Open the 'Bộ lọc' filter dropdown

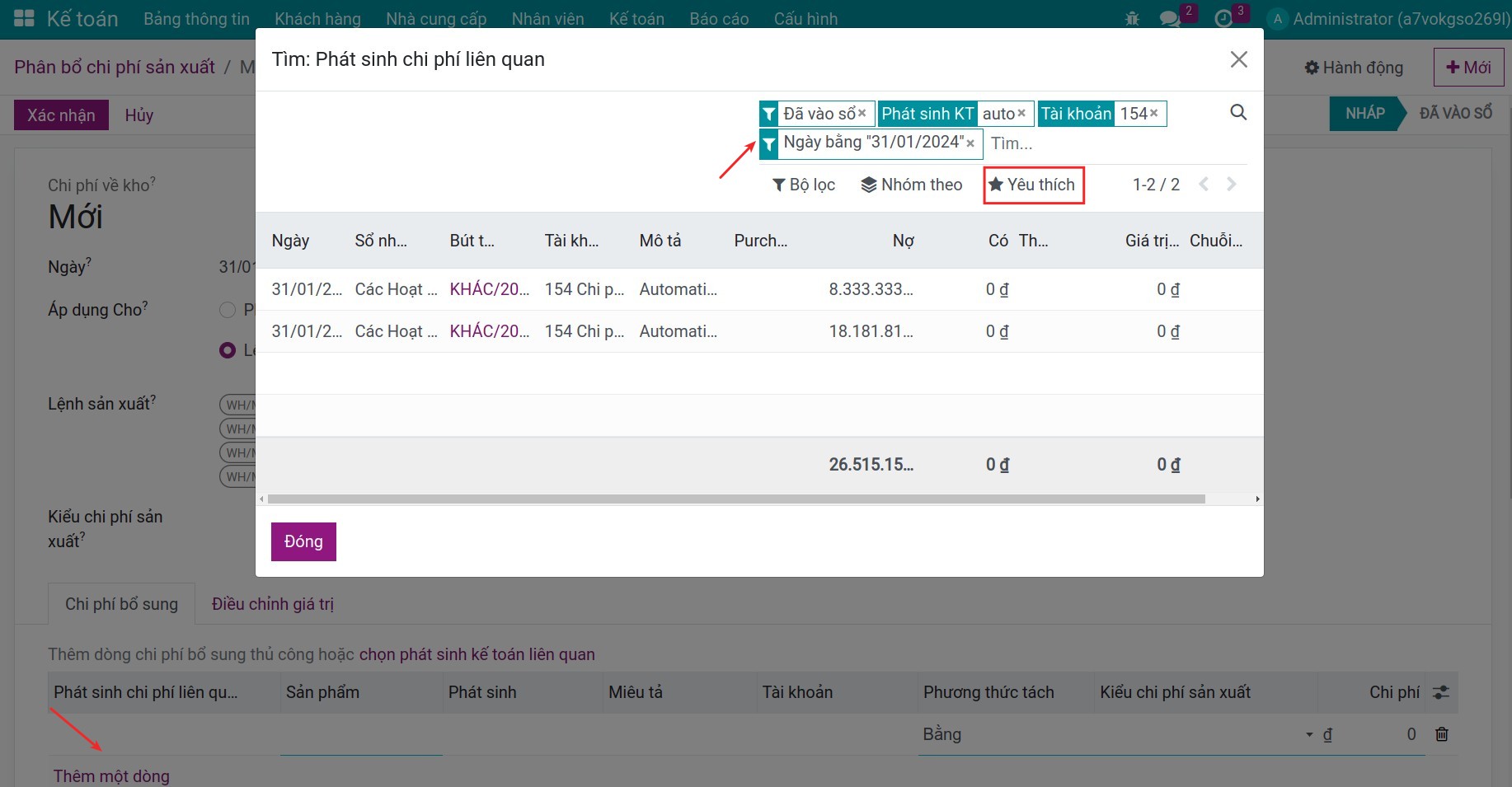tap(804, 185)
